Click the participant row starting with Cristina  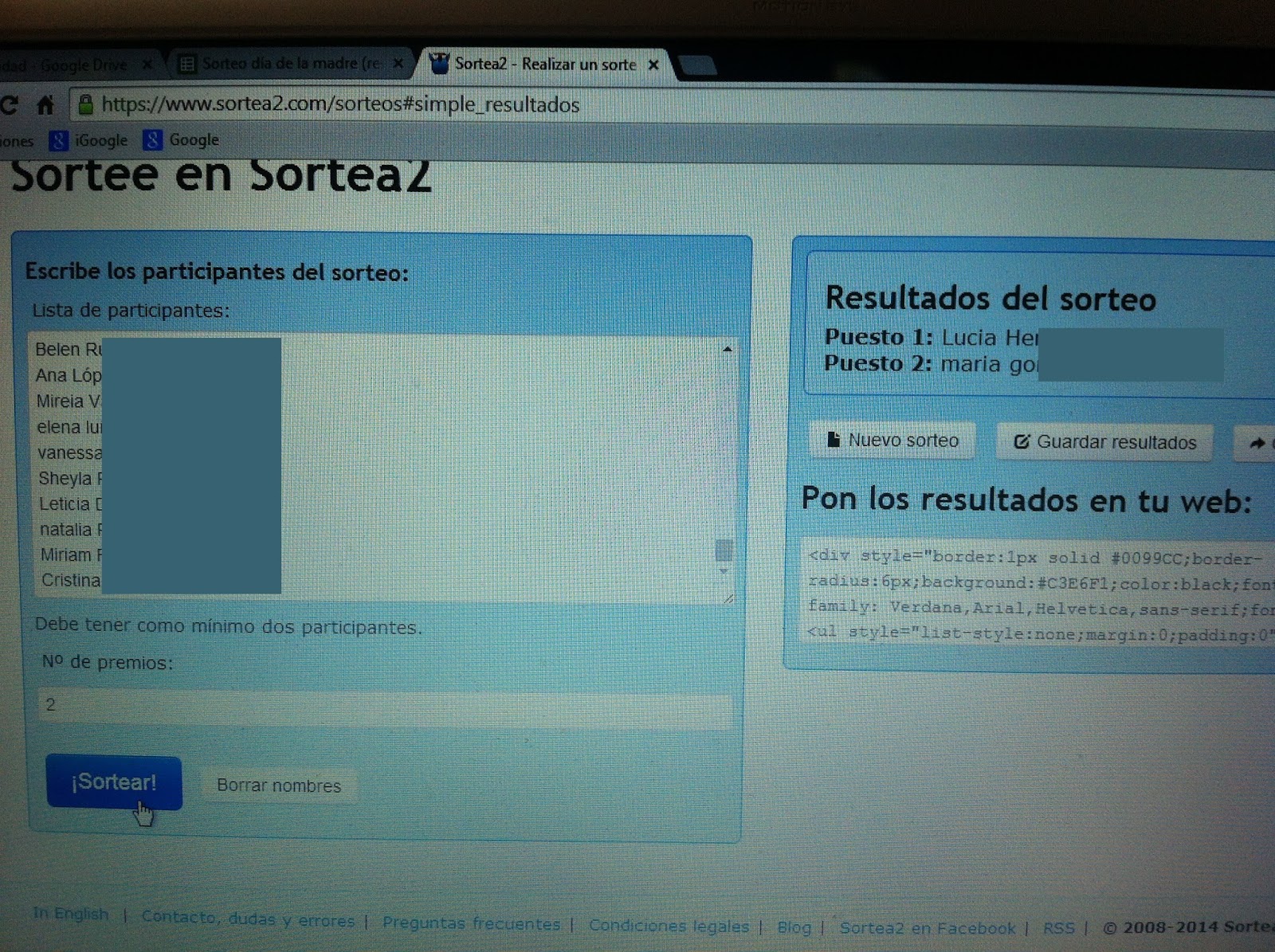tap(72, 580)
